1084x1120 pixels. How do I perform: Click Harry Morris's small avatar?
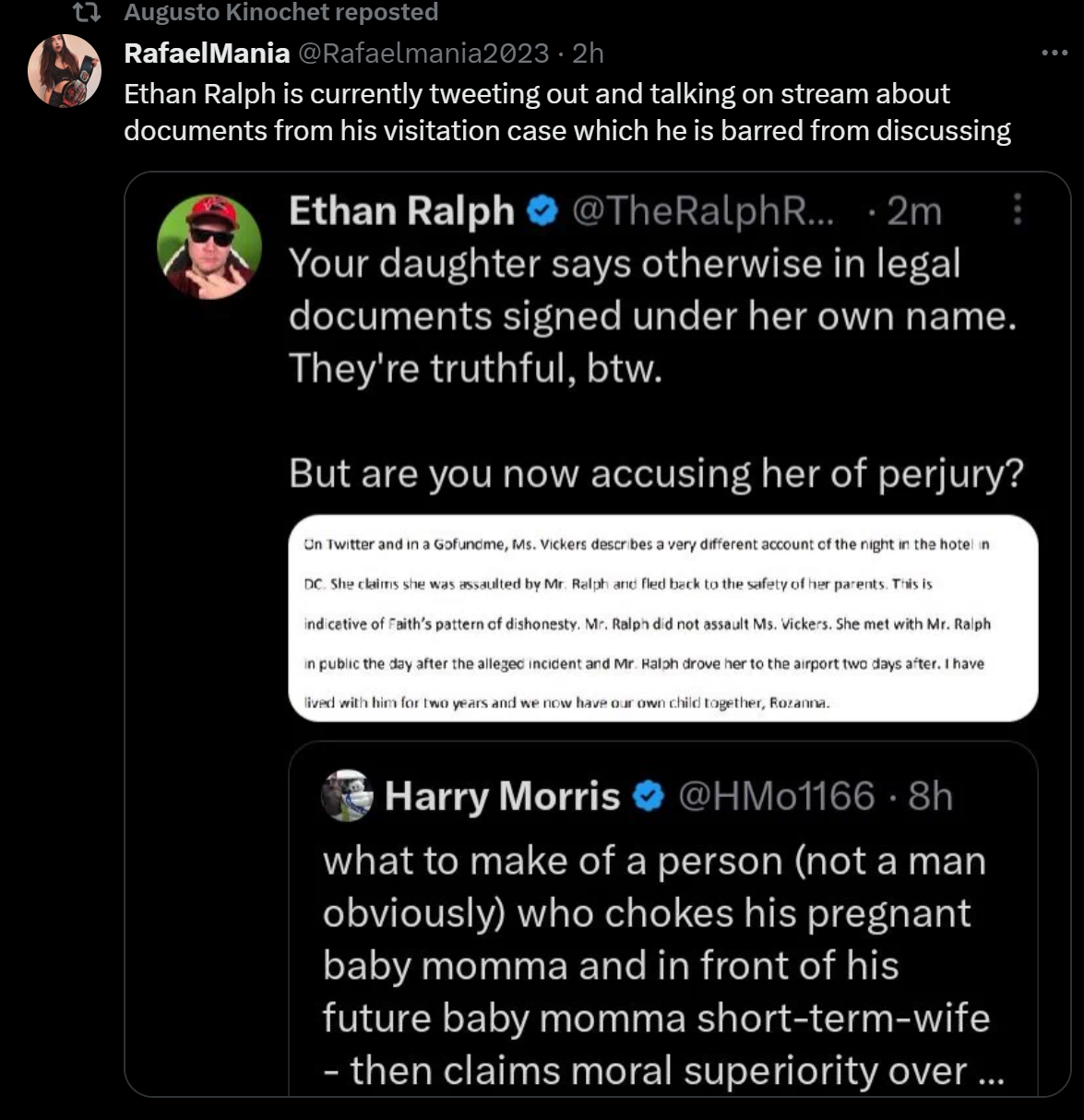(347, 795)
